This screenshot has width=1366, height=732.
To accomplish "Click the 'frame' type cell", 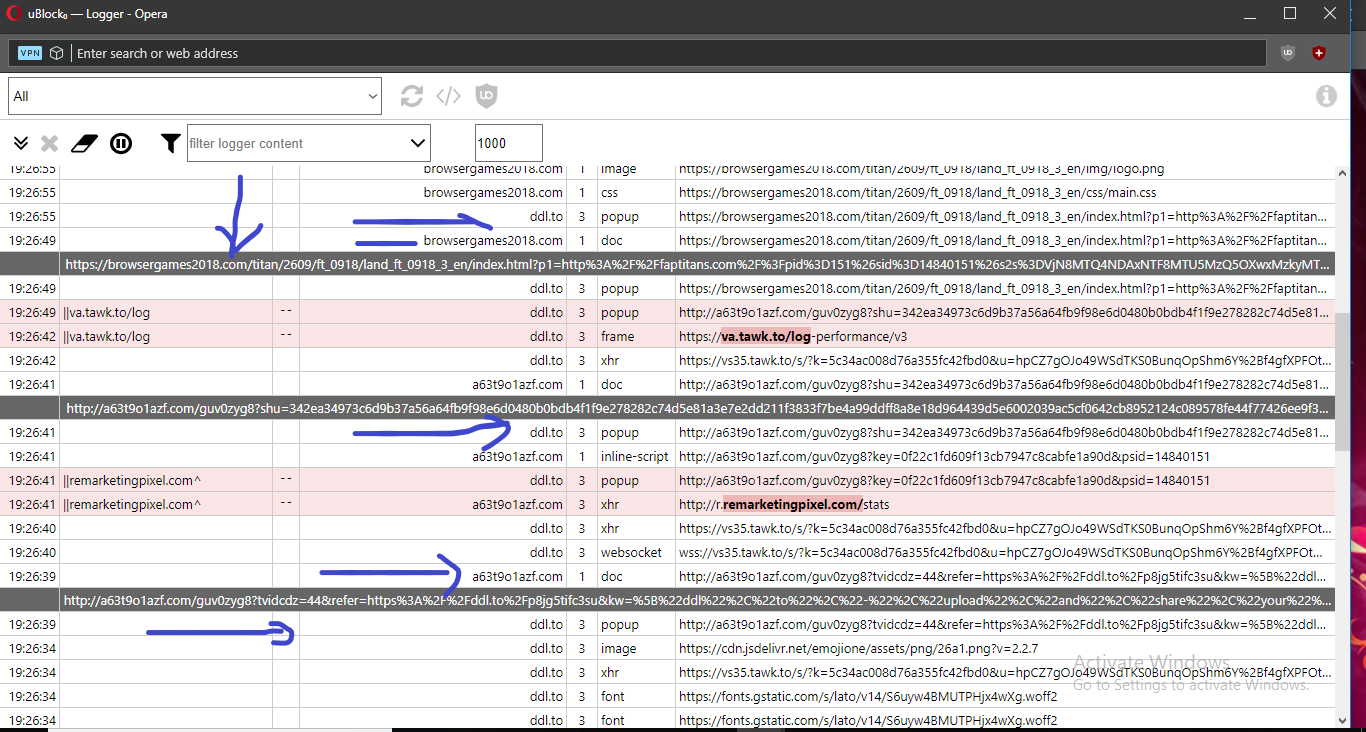I will 636,336.
